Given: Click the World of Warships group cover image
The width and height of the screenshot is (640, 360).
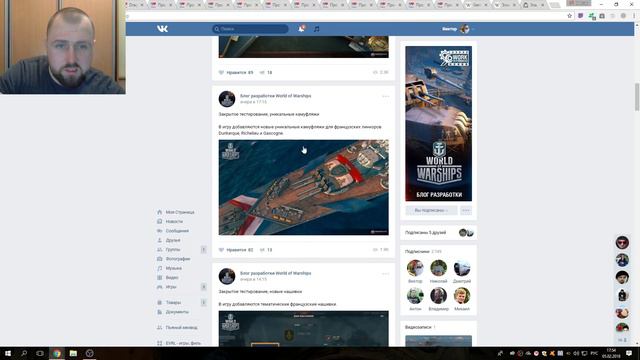Looking at the screenshot, I should [x=438, y=123].
